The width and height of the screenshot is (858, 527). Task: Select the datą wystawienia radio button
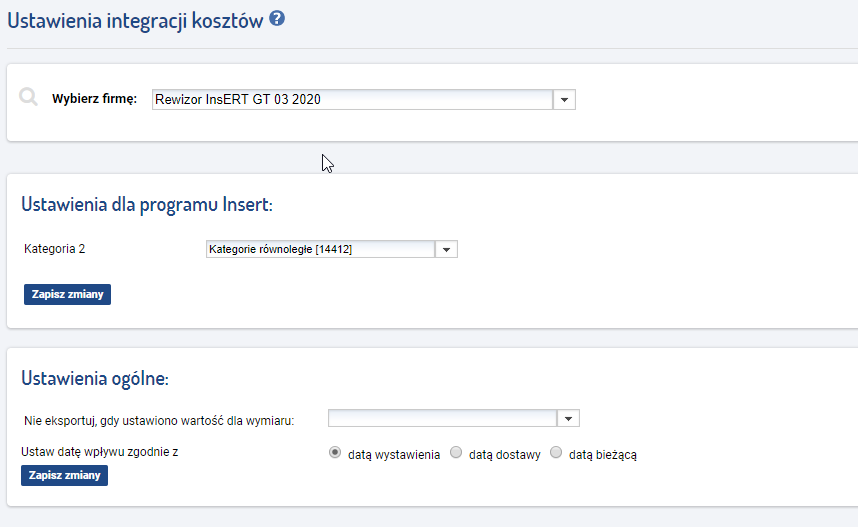[x=335, y=453]
